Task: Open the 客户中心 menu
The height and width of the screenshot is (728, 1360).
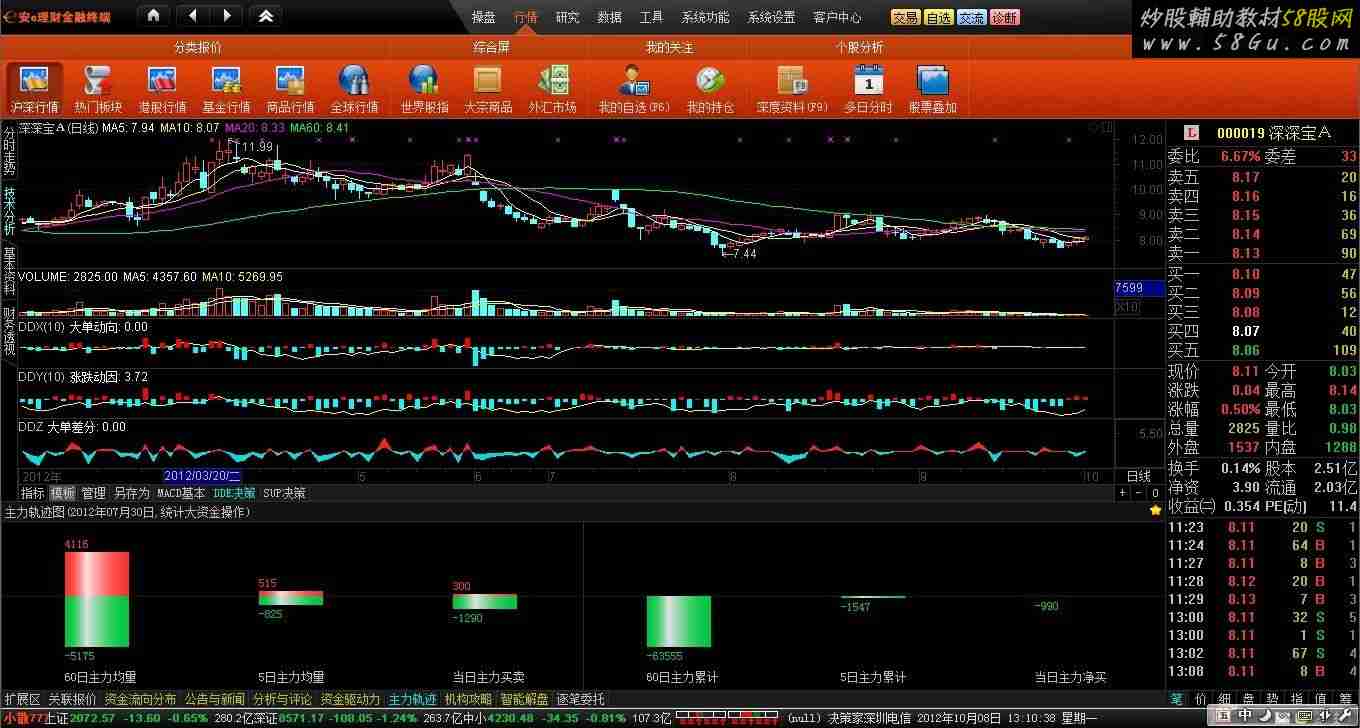Action: 838,17
